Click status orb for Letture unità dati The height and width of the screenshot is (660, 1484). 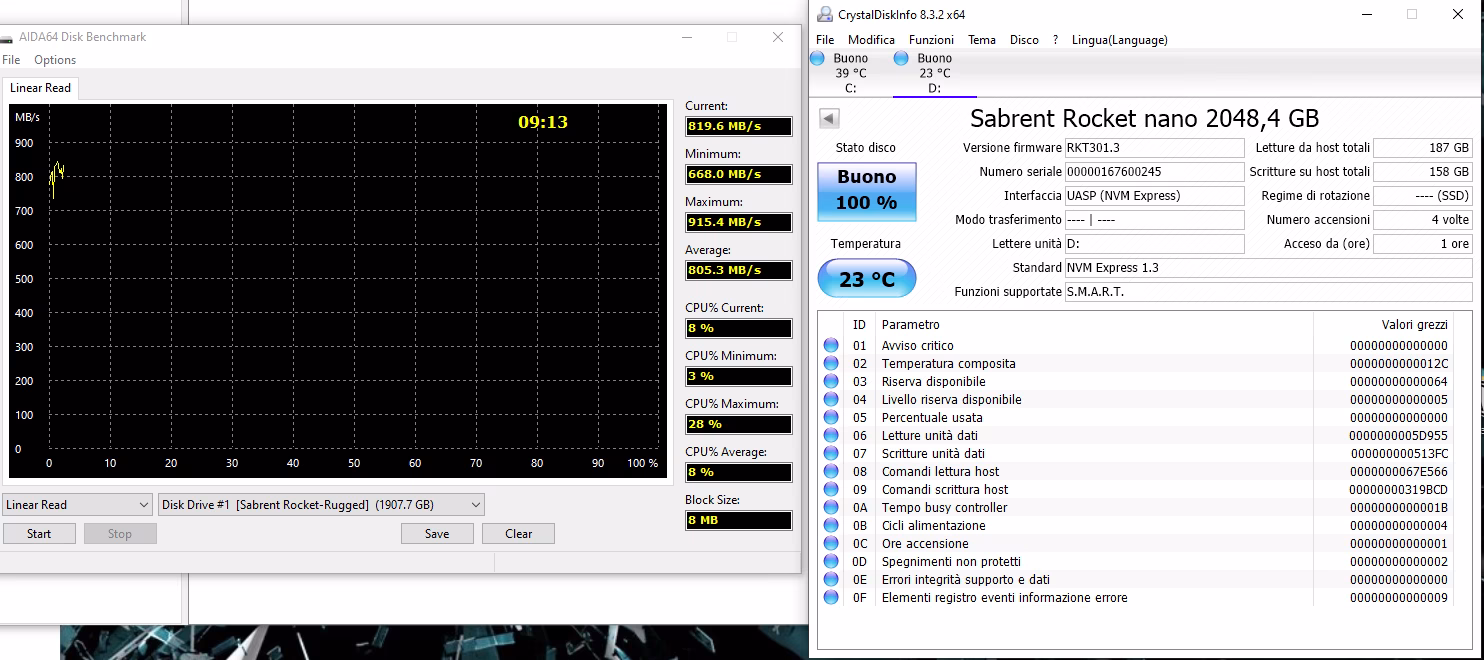click(831, 435)
